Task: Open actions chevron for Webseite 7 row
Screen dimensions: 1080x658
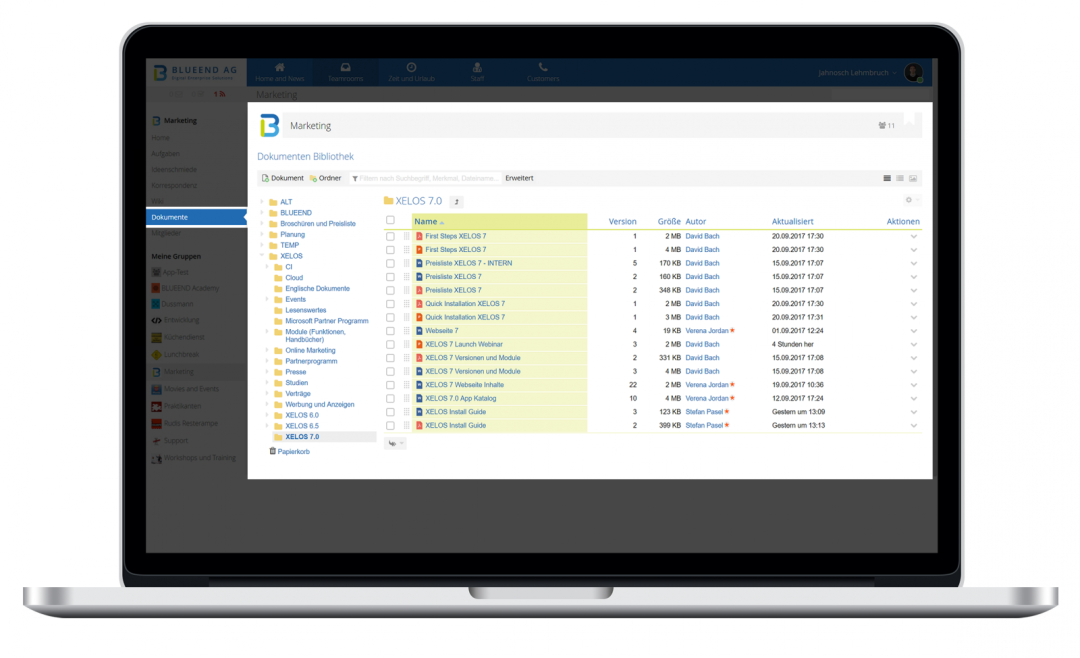Action: (x=913, y=331)
